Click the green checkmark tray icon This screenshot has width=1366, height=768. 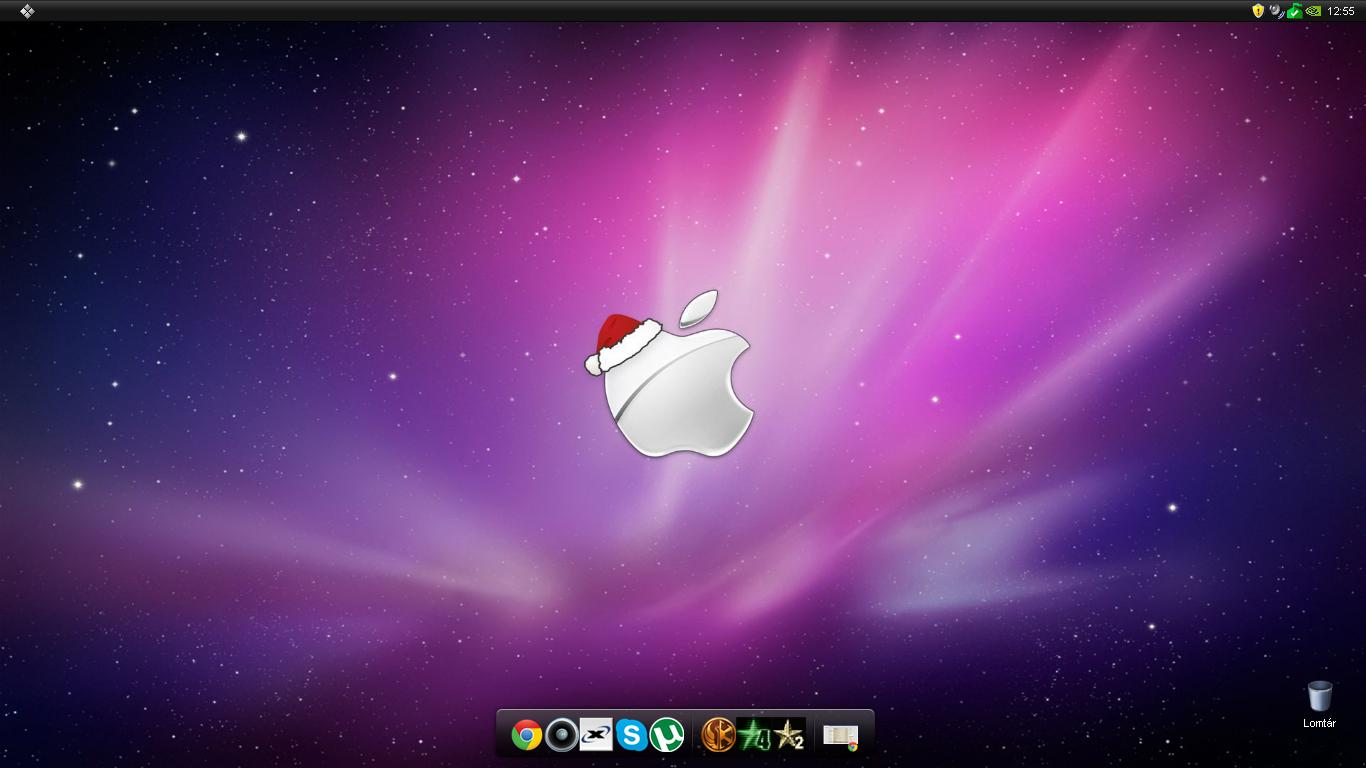tap(1294, 11)
